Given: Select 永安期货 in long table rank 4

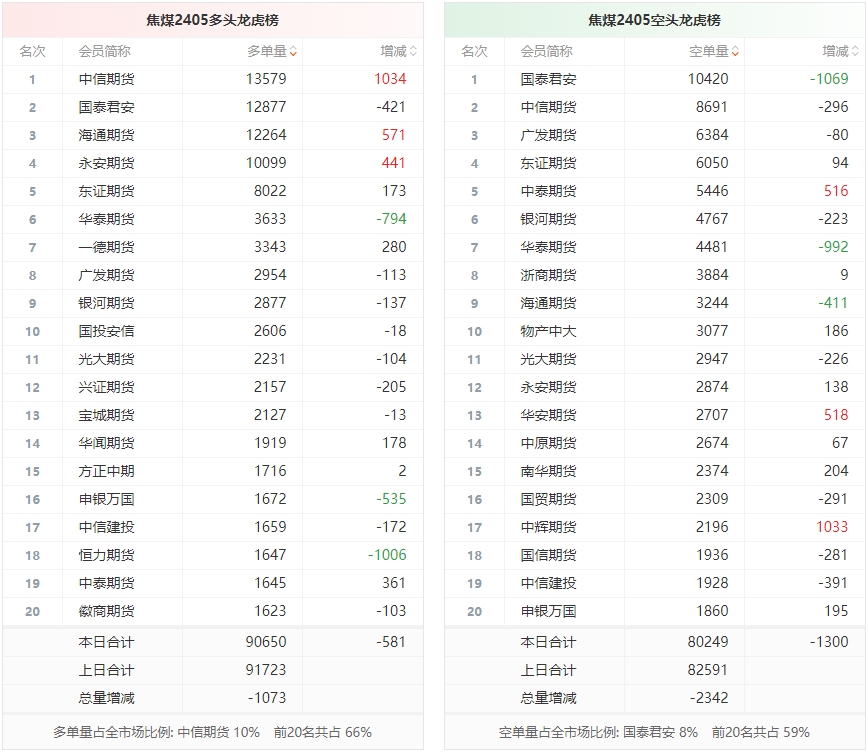Looking at the screenshot, I should (106, 163).
